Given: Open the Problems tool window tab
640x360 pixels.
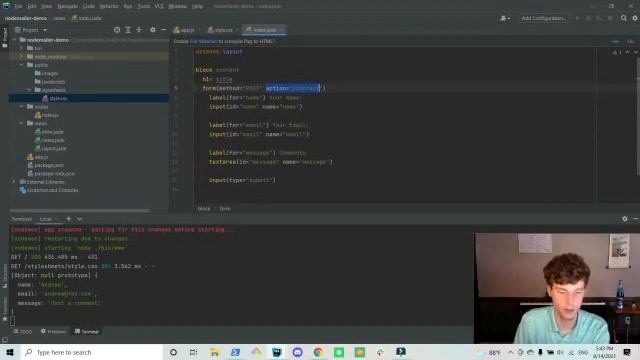Looking at the screenshot, I should pos(53,331).
